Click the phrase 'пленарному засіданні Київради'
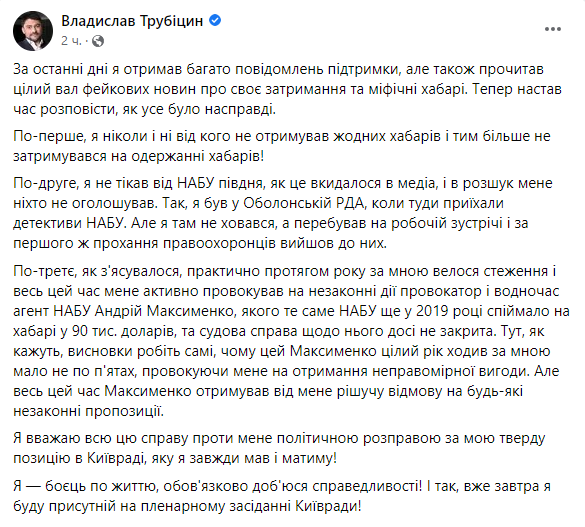This screenshot has width=585, height=527. coord(250,506)
